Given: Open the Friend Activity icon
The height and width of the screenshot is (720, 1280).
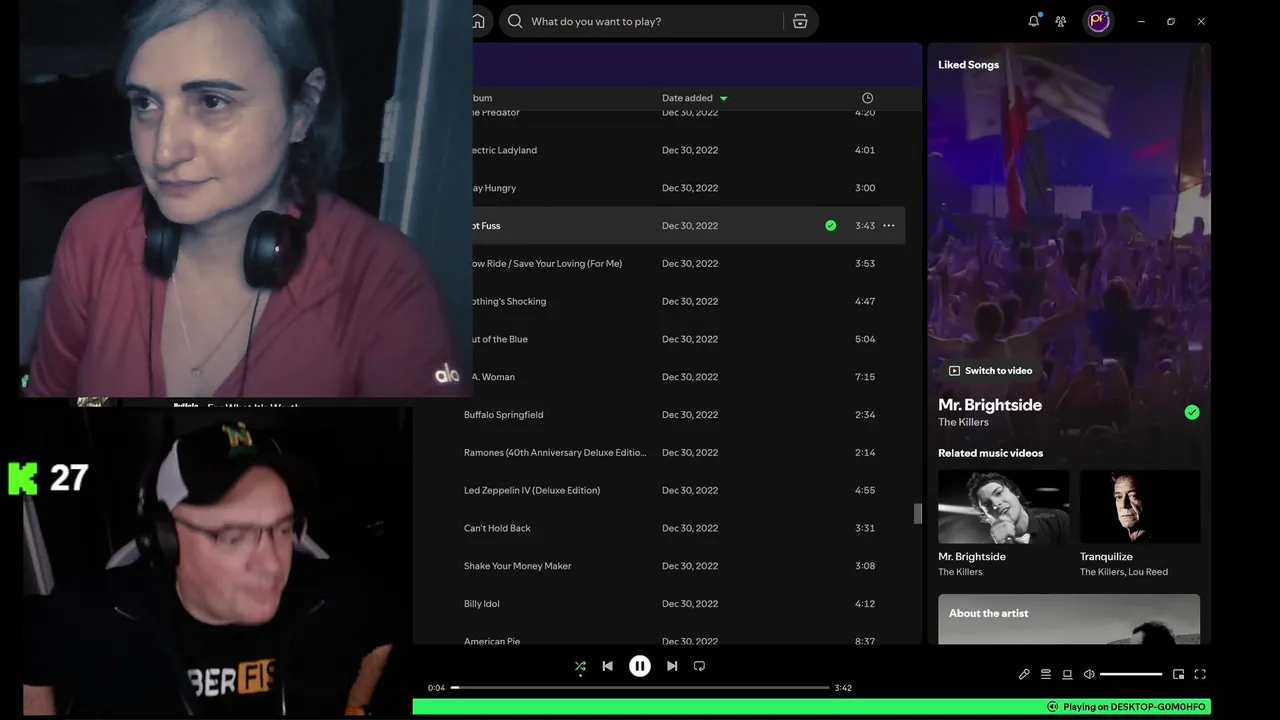Looking at the screenshot, I should (1061, 21).
